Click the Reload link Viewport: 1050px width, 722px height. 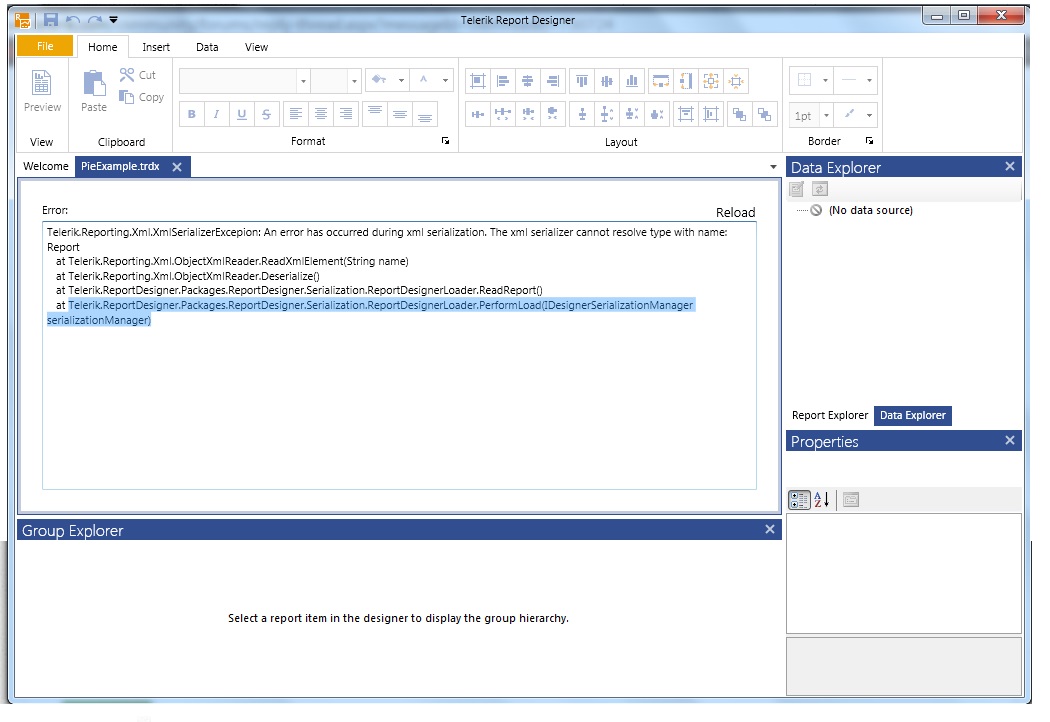(735, 212)
